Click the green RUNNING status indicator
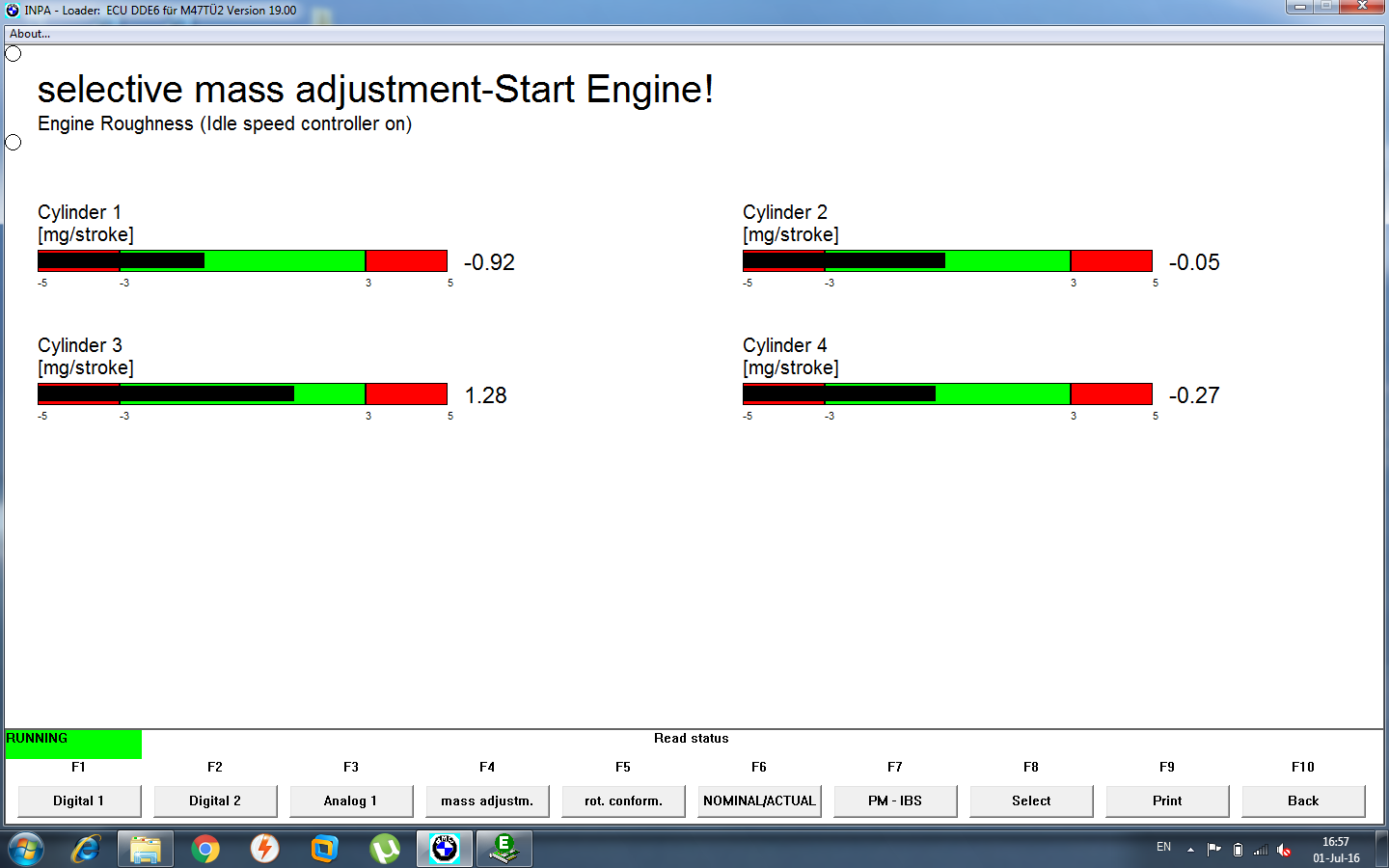 click(x=73, y=744)
